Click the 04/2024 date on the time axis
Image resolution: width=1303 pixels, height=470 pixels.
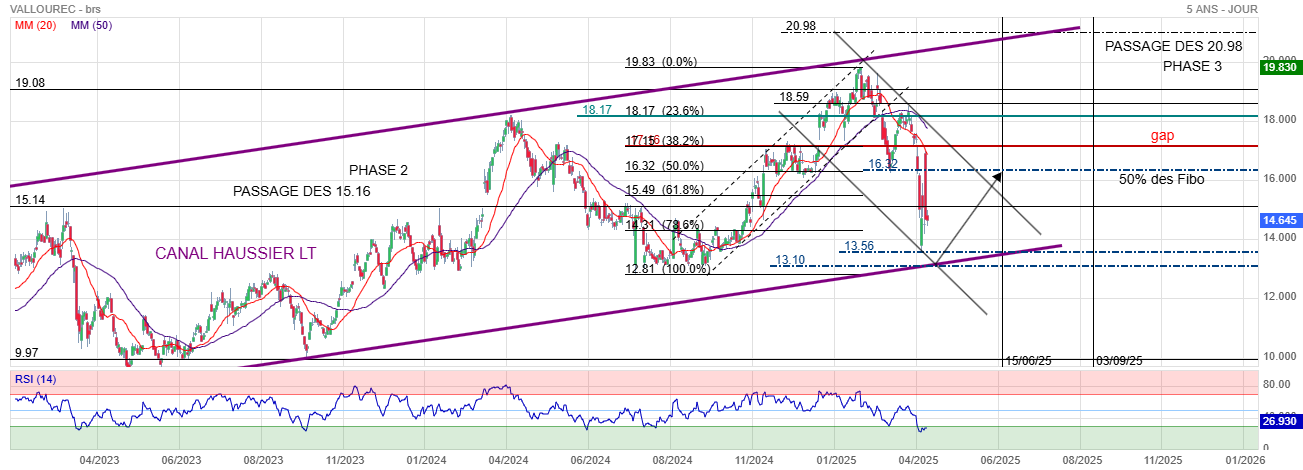tap(507, 460)
